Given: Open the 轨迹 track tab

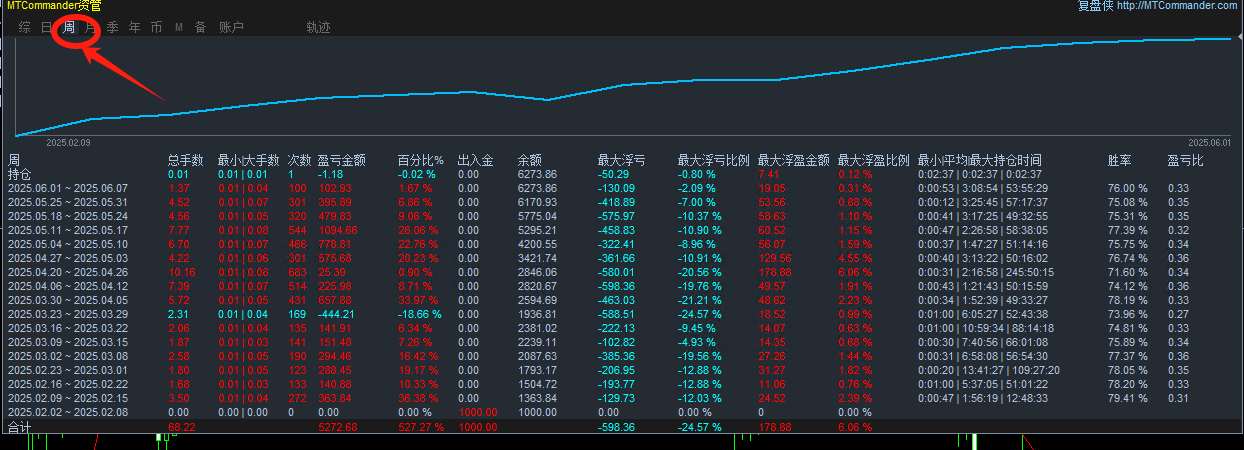Looking at the screenshot, I should point(318,27).
